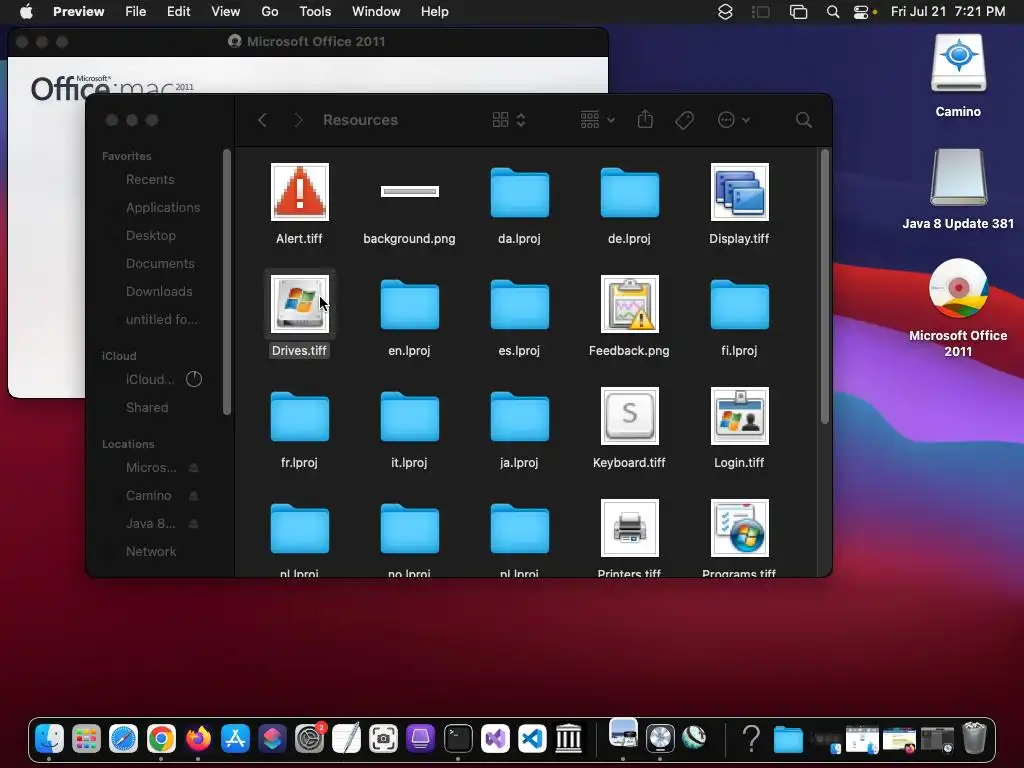Click the menu bar date and time
The width and height of the screenshot is (1024, 768).
(x=948, y=11)
